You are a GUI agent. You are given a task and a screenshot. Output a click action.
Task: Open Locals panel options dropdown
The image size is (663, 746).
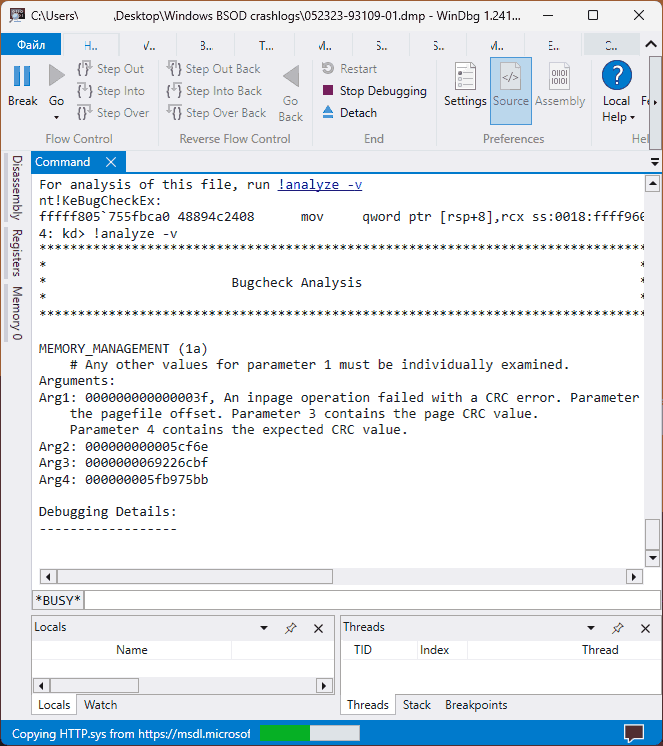click(x=264, y=628)
